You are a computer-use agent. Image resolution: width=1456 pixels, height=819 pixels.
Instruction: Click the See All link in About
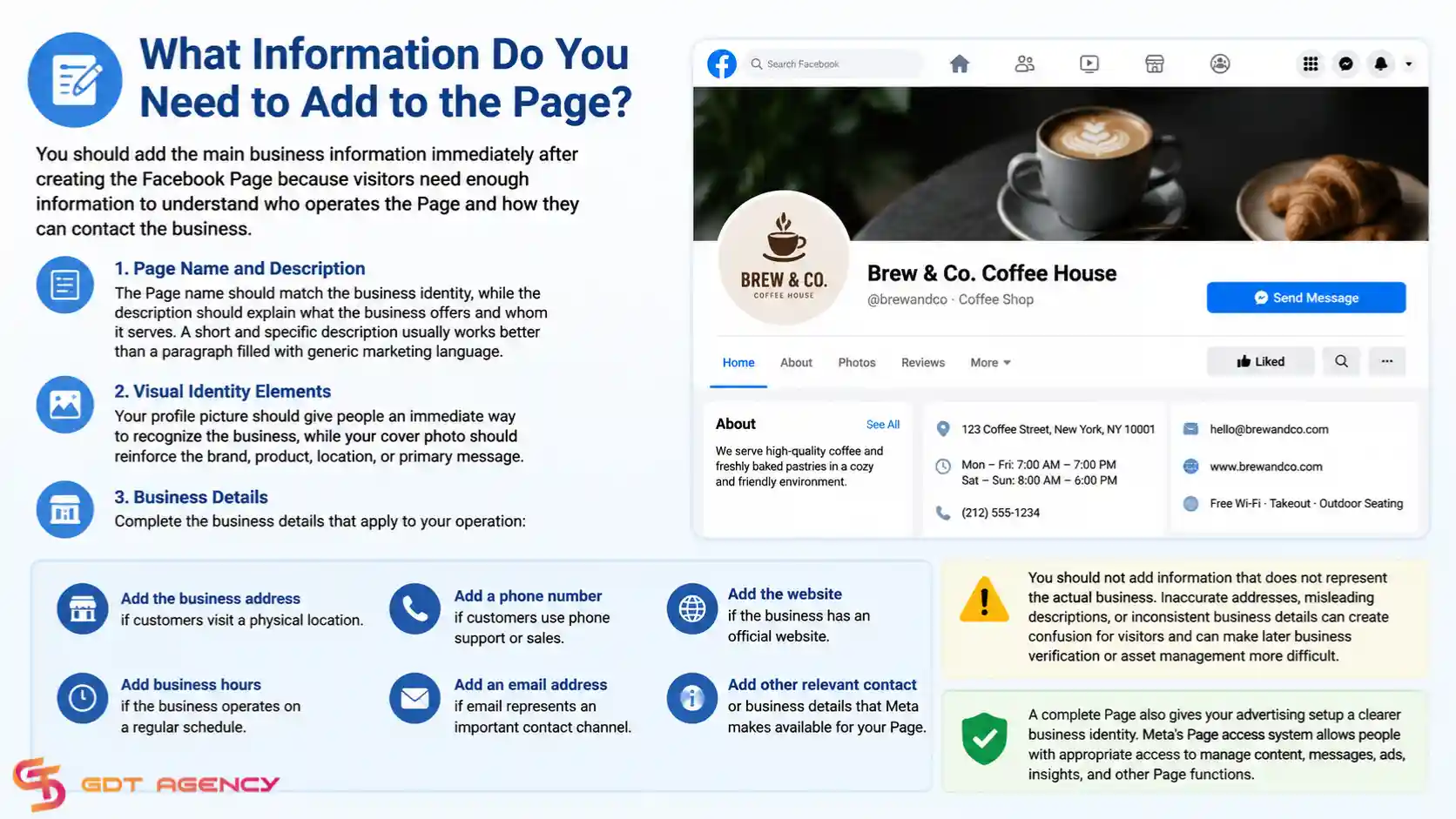click(882, 425)
